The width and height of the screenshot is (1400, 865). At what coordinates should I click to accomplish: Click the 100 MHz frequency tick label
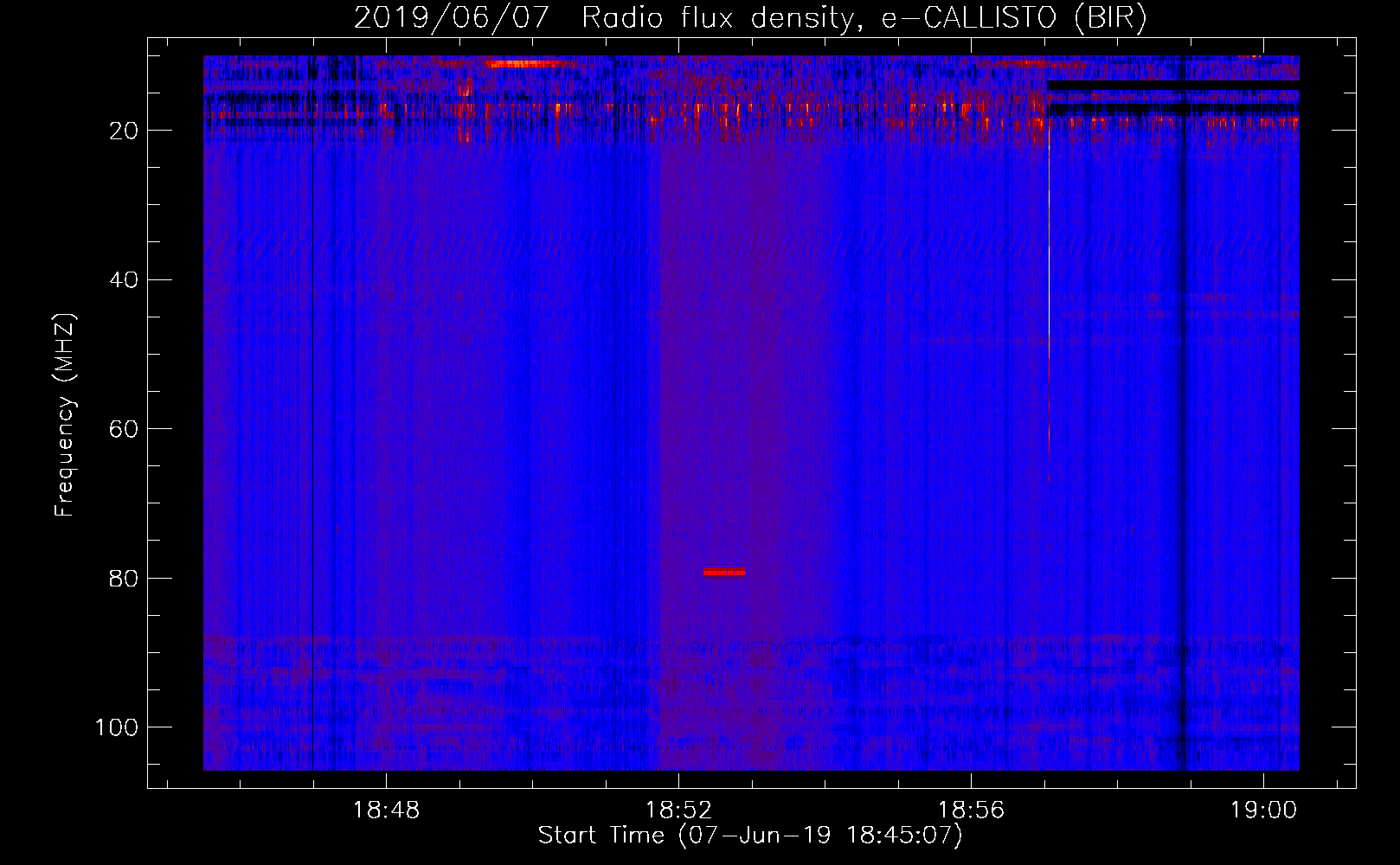(x=117, y=727)
